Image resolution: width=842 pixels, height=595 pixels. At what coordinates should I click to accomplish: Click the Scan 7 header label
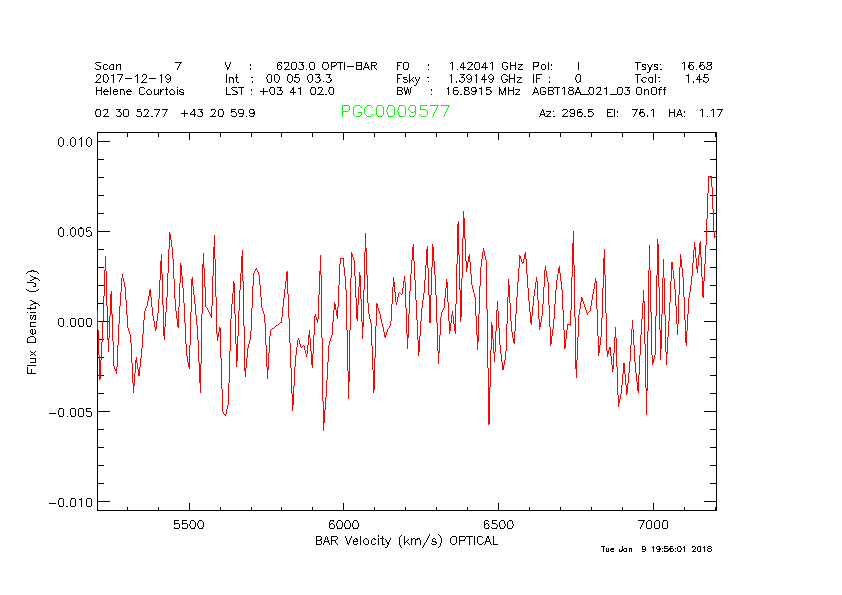pyautogui.click(x=138, y=66)
